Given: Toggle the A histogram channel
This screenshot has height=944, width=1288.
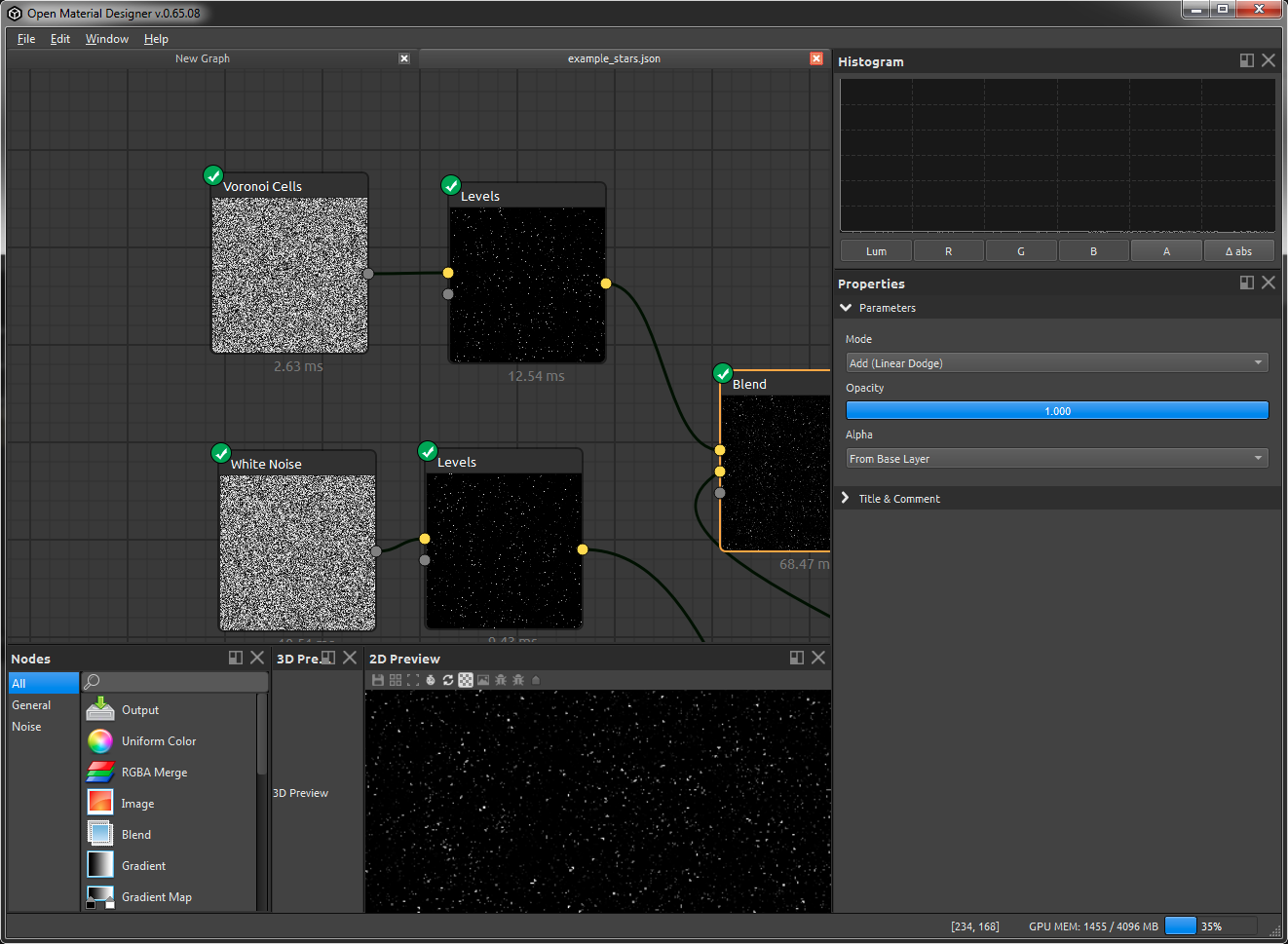Looking at the screenshot, I should coord(1166,251).
